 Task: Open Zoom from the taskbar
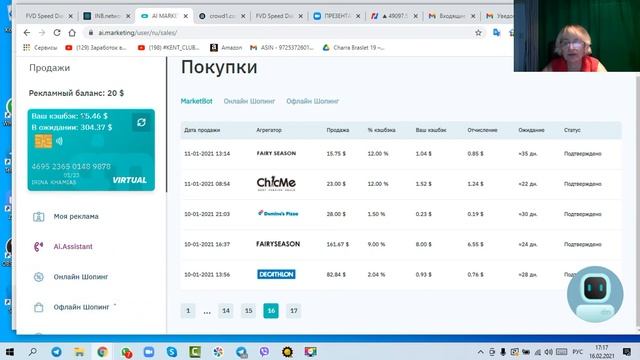pyautogui.click(x=149, y=351)
